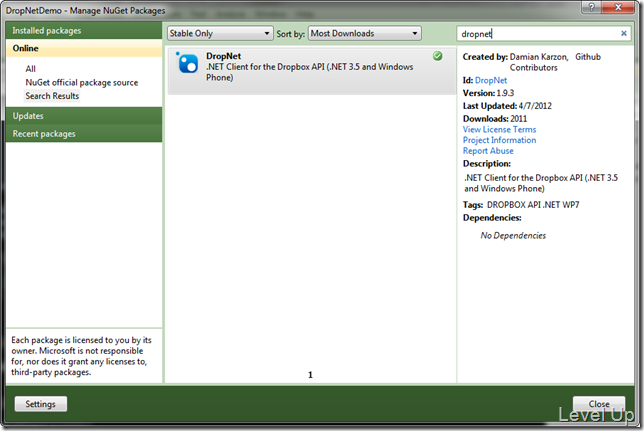644x431 pixels.
Task: Click the green installed checkmark on DropNet
Action: pyautogui.click(x=438, y=56)
